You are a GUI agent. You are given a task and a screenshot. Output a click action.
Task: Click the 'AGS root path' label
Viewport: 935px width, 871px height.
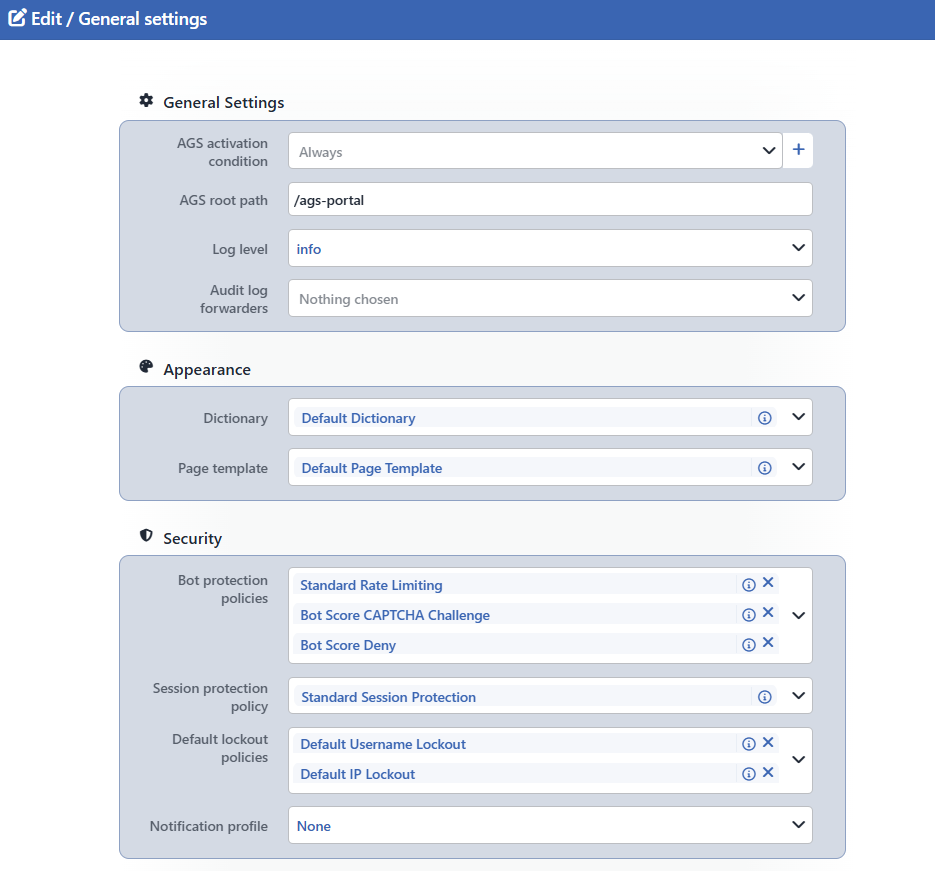click(224, 200)
